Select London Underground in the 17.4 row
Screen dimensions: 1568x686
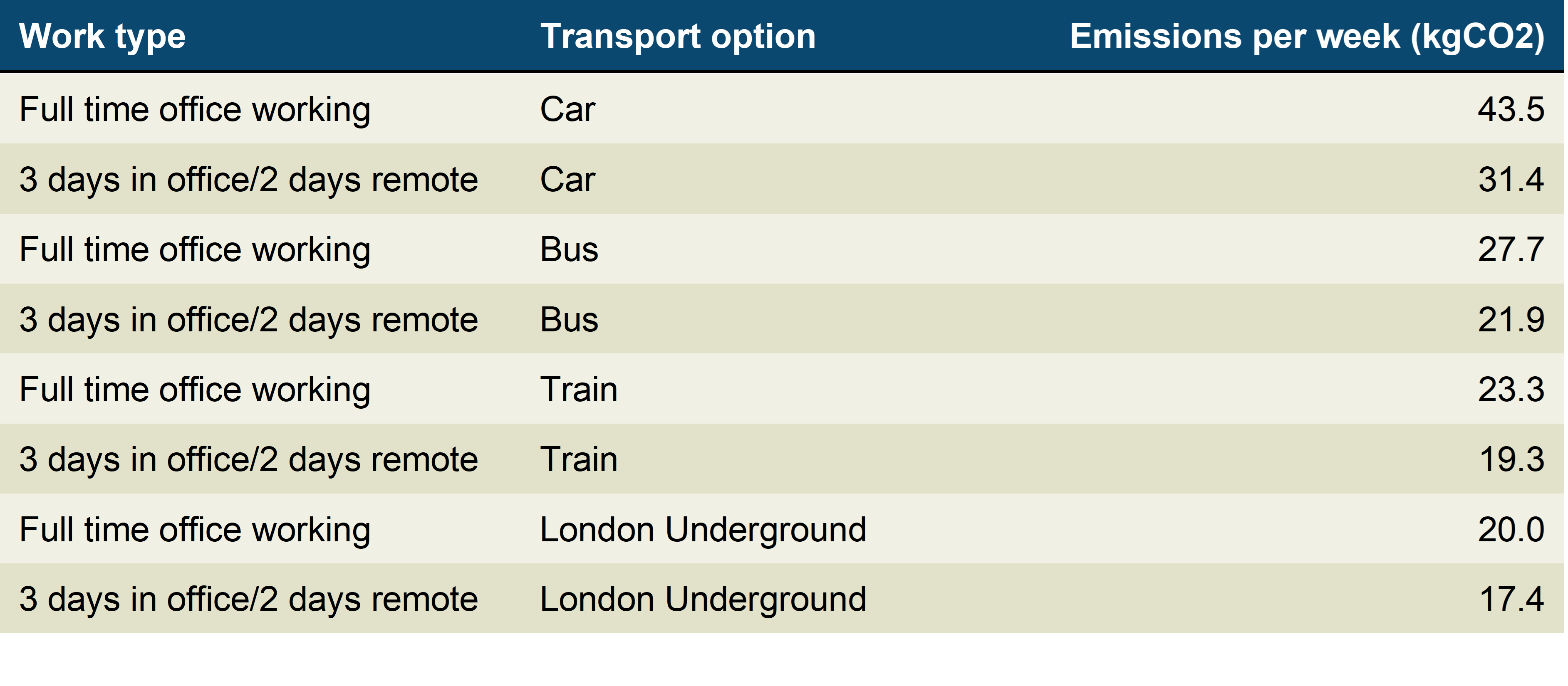click(702, 600)
